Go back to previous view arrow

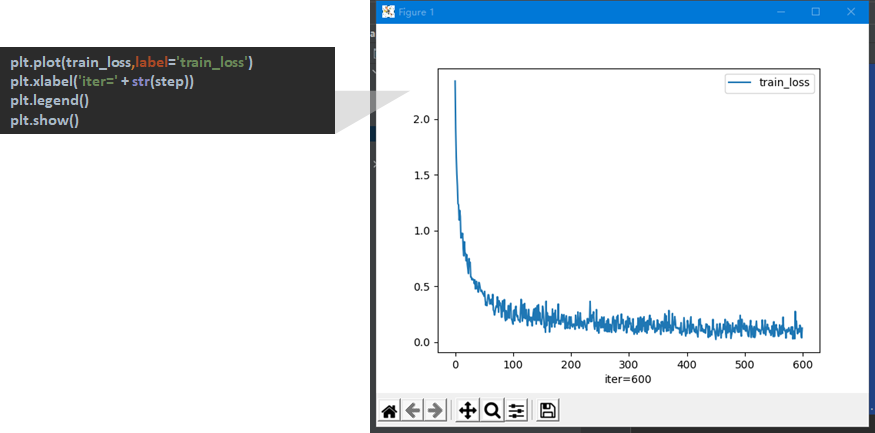click(413, 410)
